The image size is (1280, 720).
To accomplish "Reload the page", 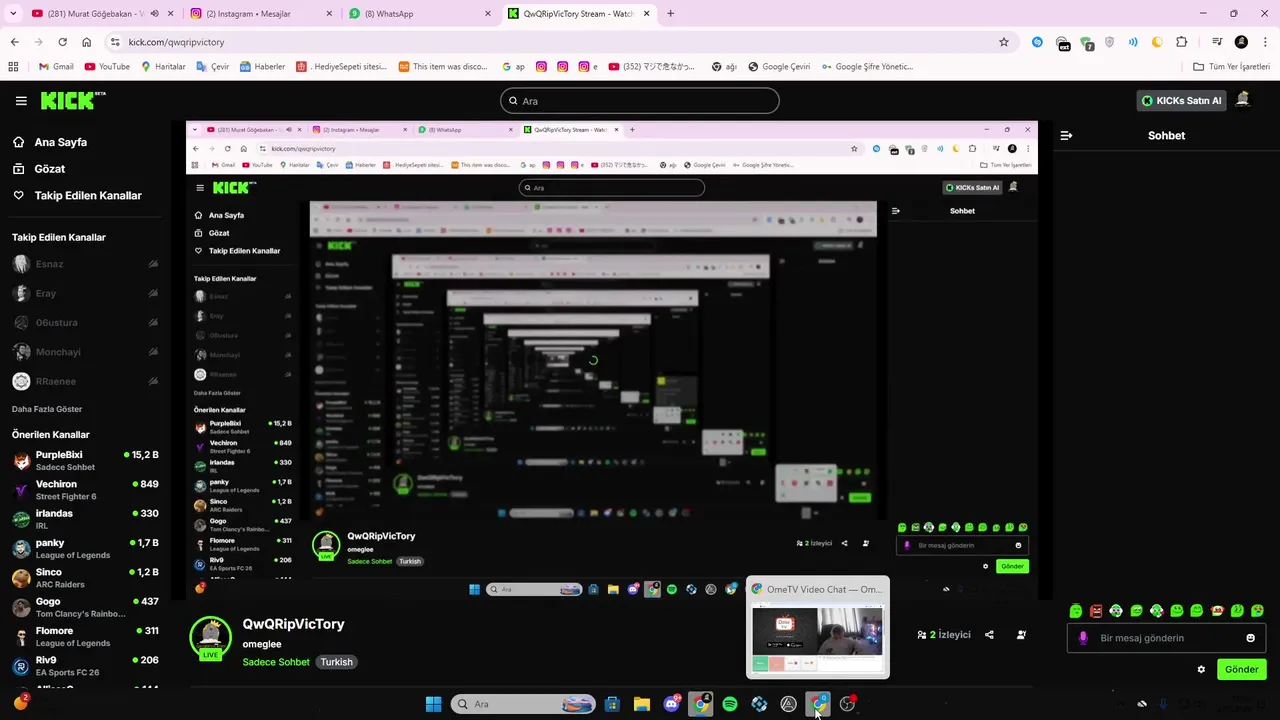I will click(x=62, y=42).
